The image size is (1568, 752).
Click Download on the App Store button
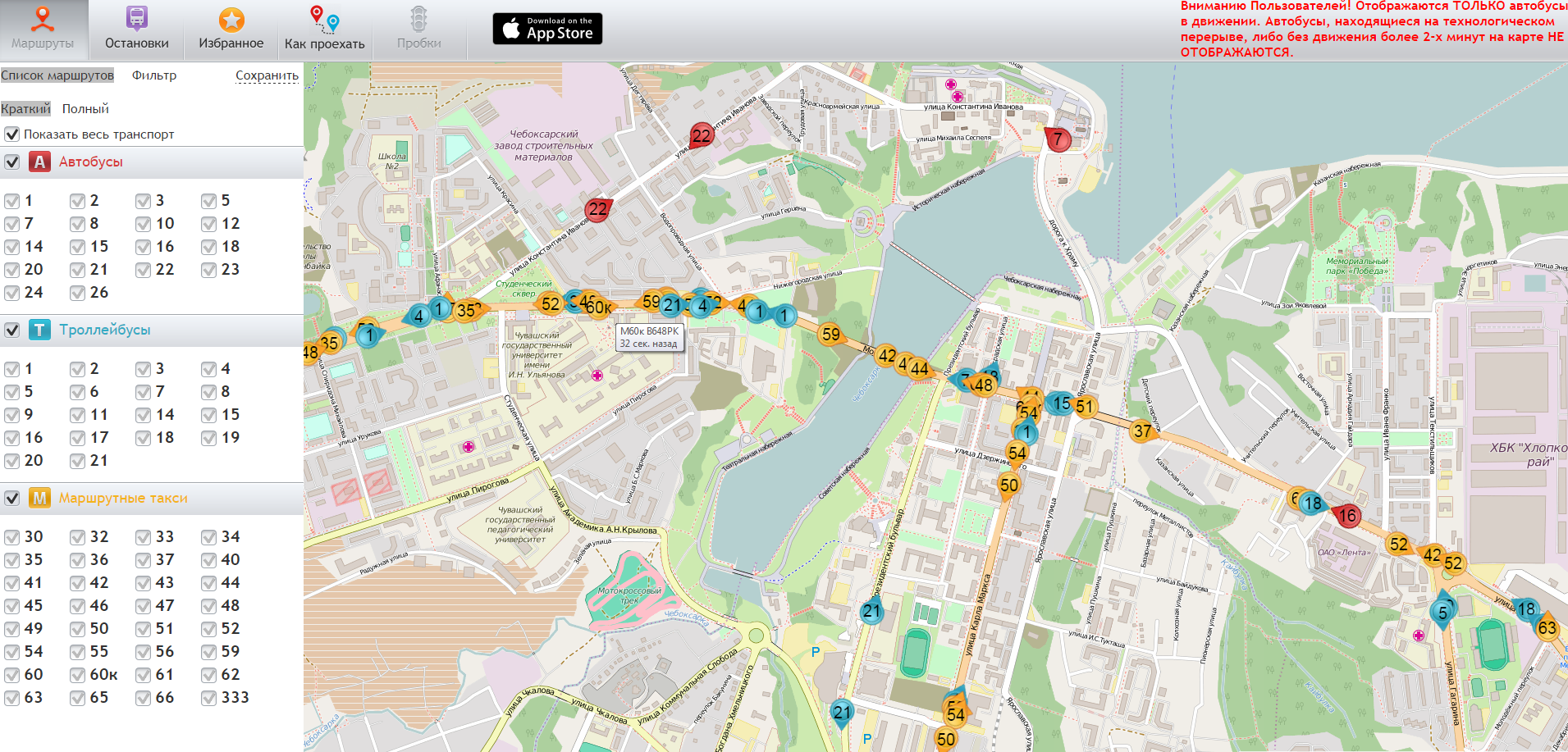pyautogui.click(x=547, y=29)
